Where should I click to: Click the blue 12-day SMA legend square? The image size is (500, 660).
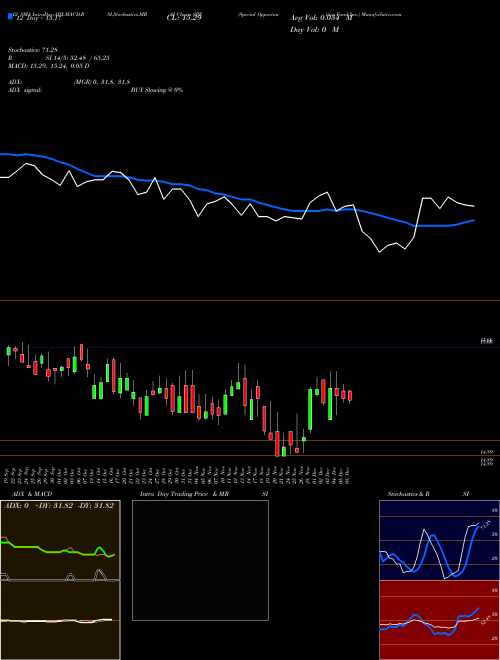(10, 17)
